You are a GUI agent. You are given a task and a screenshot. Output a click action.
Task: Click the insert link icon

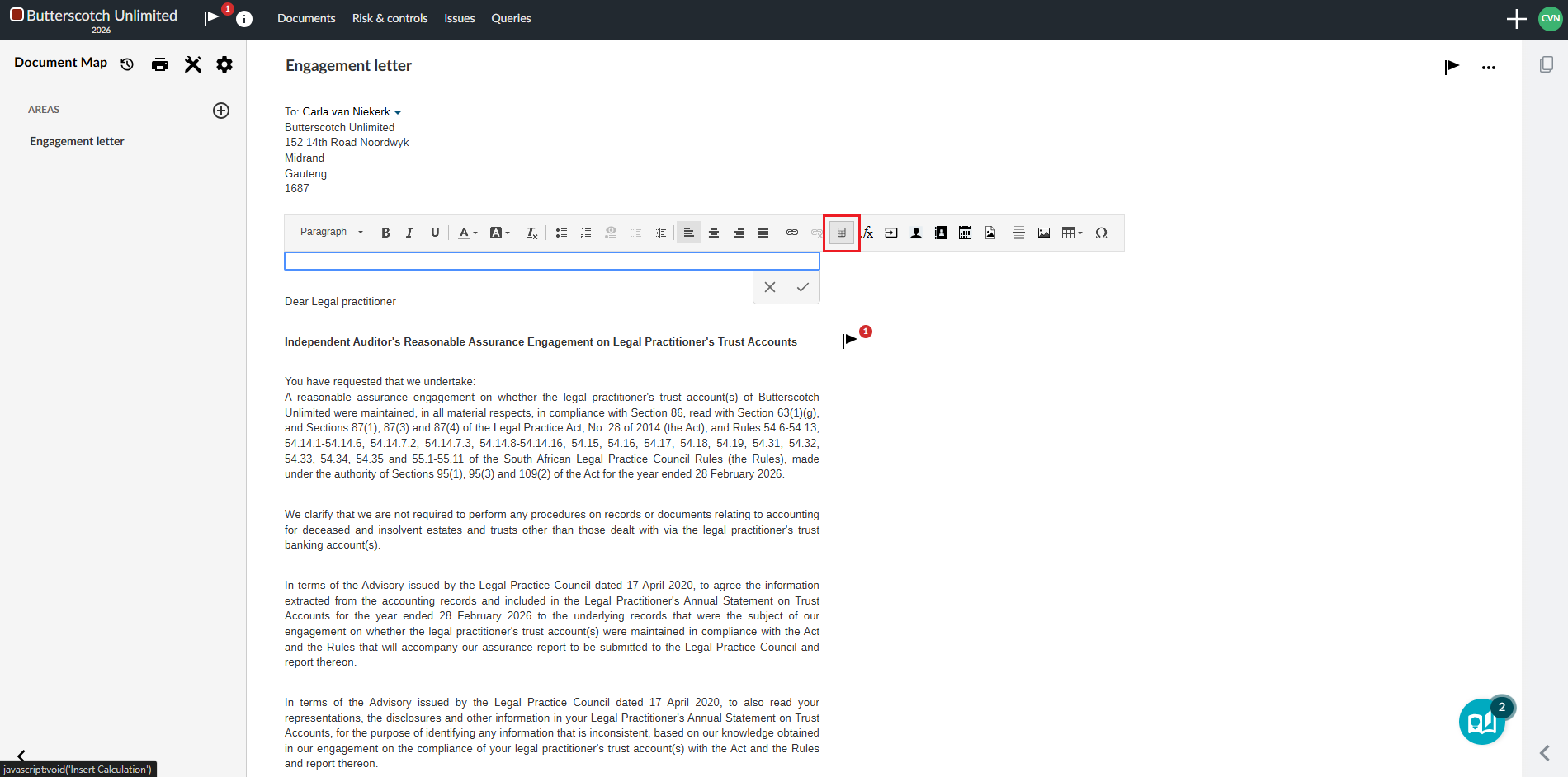click(792, 233)
